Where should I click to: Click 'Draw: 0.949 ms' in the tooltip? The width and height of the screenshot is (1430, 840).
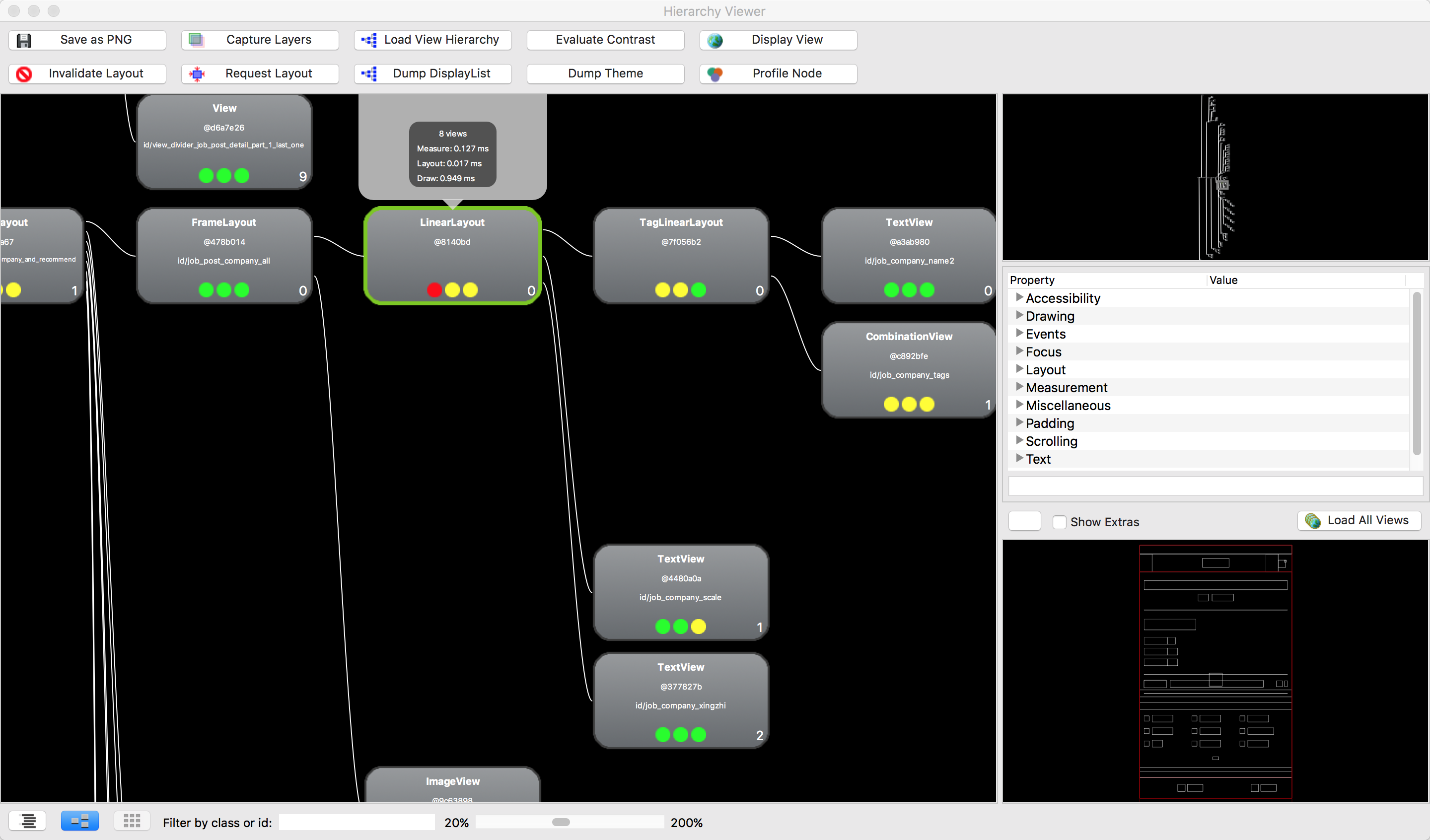(x=446, y=178)
